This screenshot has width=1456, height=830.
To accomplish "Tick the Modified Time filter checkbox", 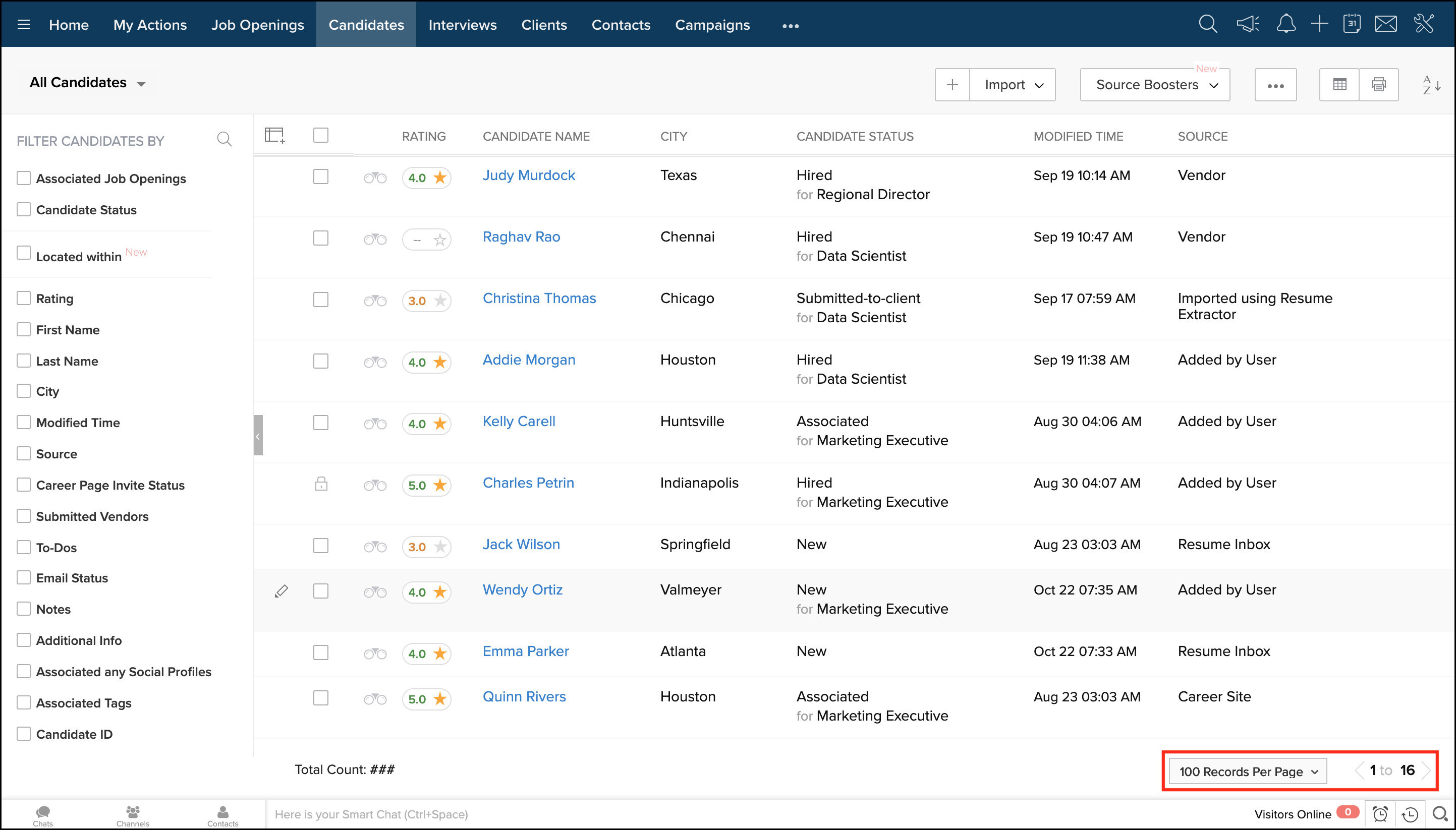I will [23, 423].
